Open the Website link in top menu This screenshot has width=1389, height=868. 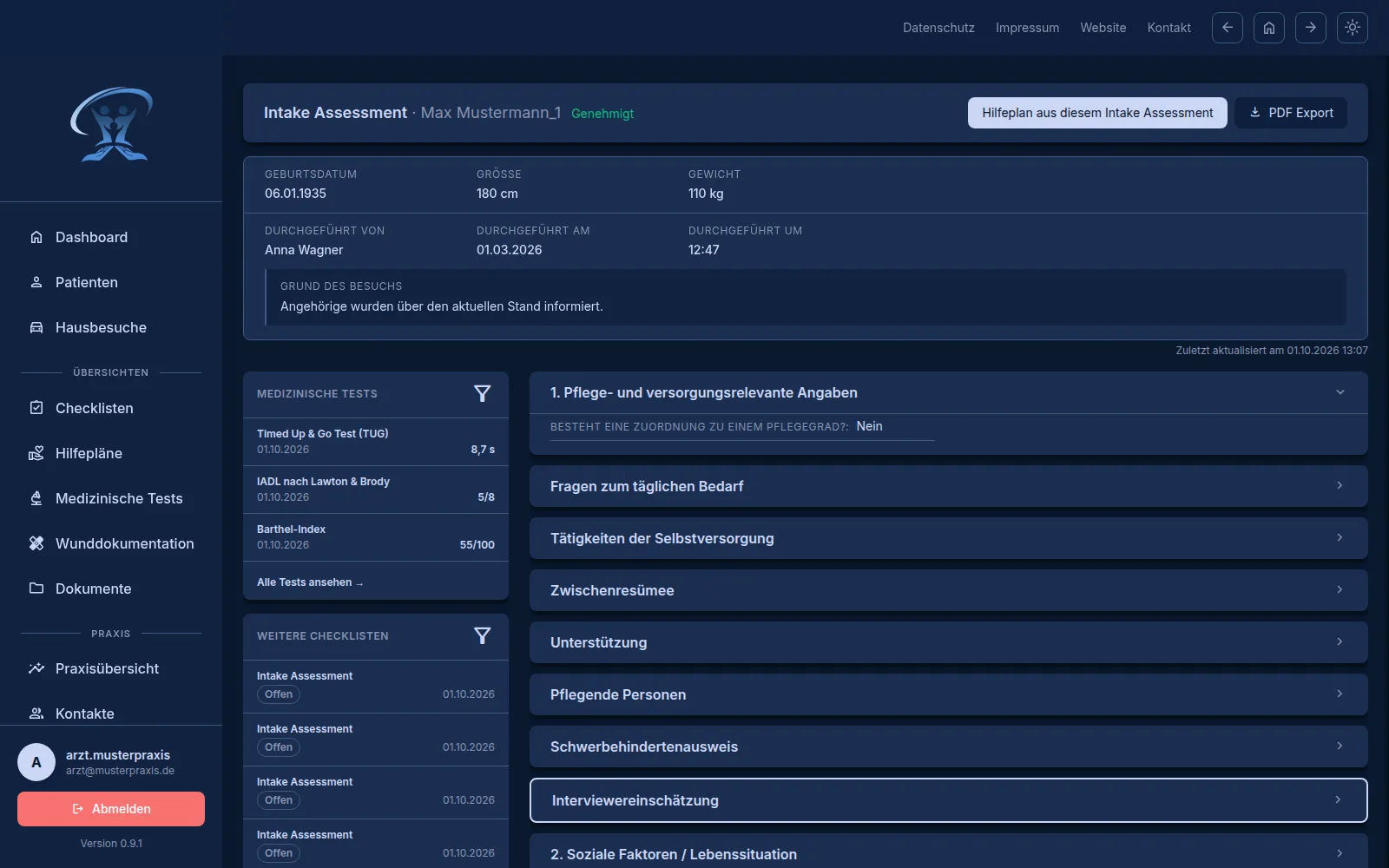pos(1103,28)
